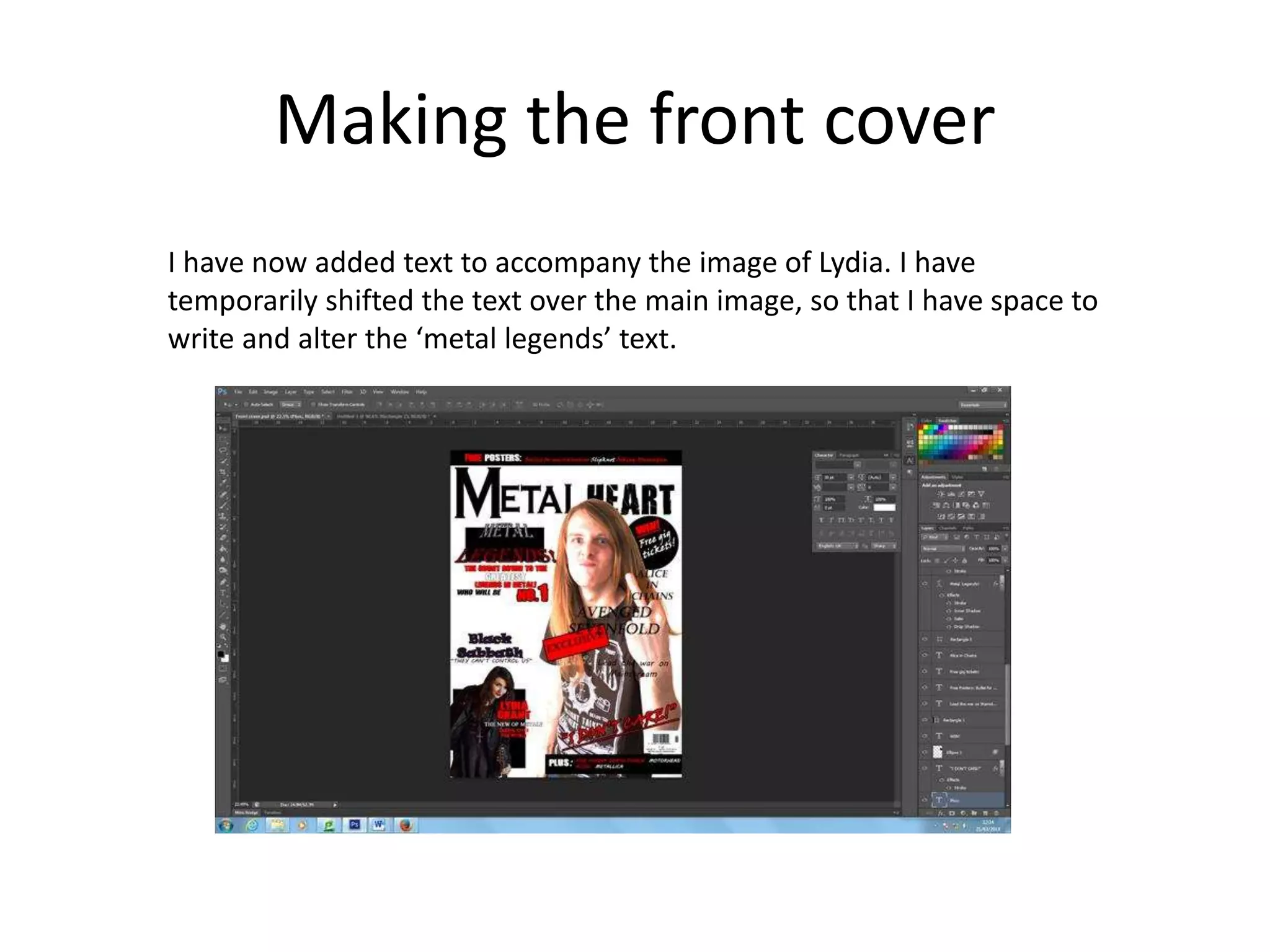Hide the Free Posters text layer
Viewport: 1270px width, 952px height.
[x=925, y=687]
